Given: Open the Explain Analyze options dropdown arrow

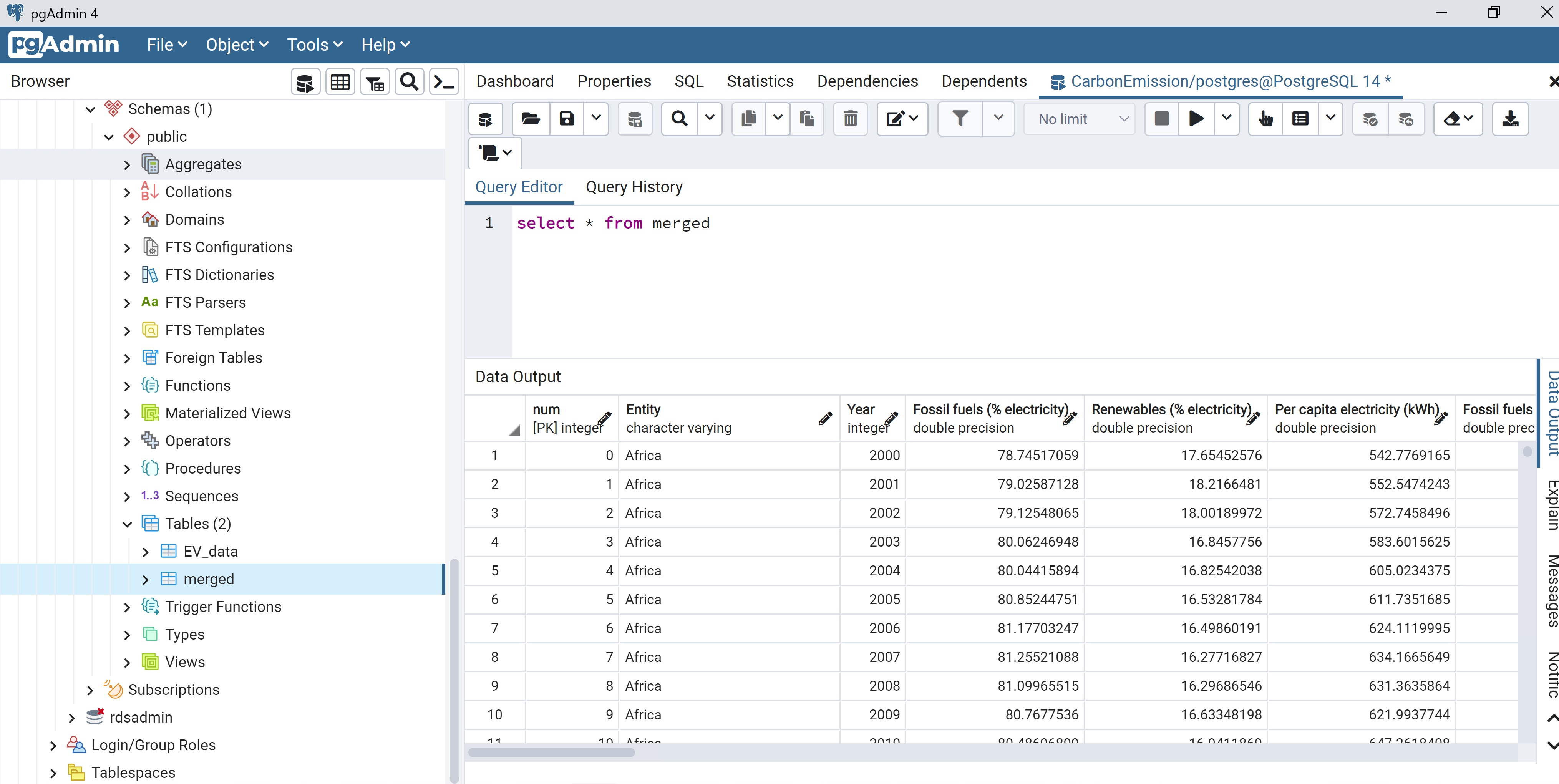Looking at the screenshot, I should [x=1330, y=119].
